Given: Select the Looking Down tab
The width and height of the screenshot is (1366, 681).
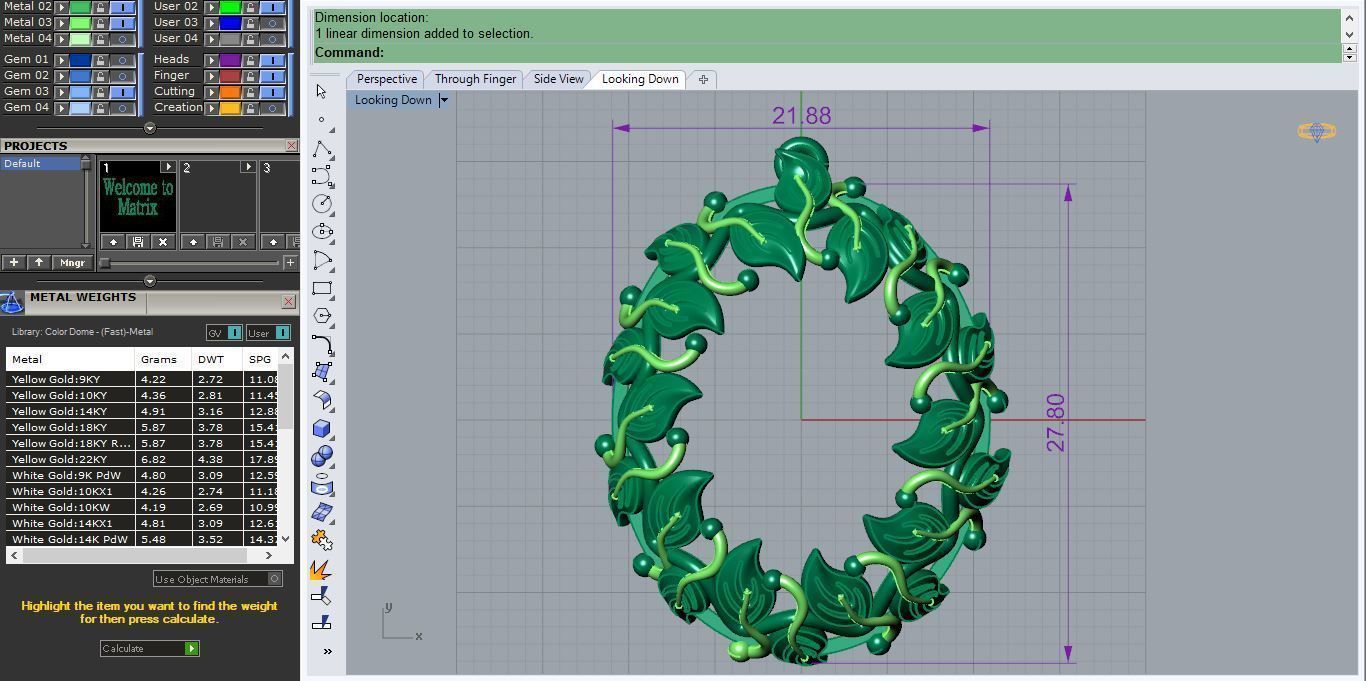Looking at the screenshot, I should point(640,79).
